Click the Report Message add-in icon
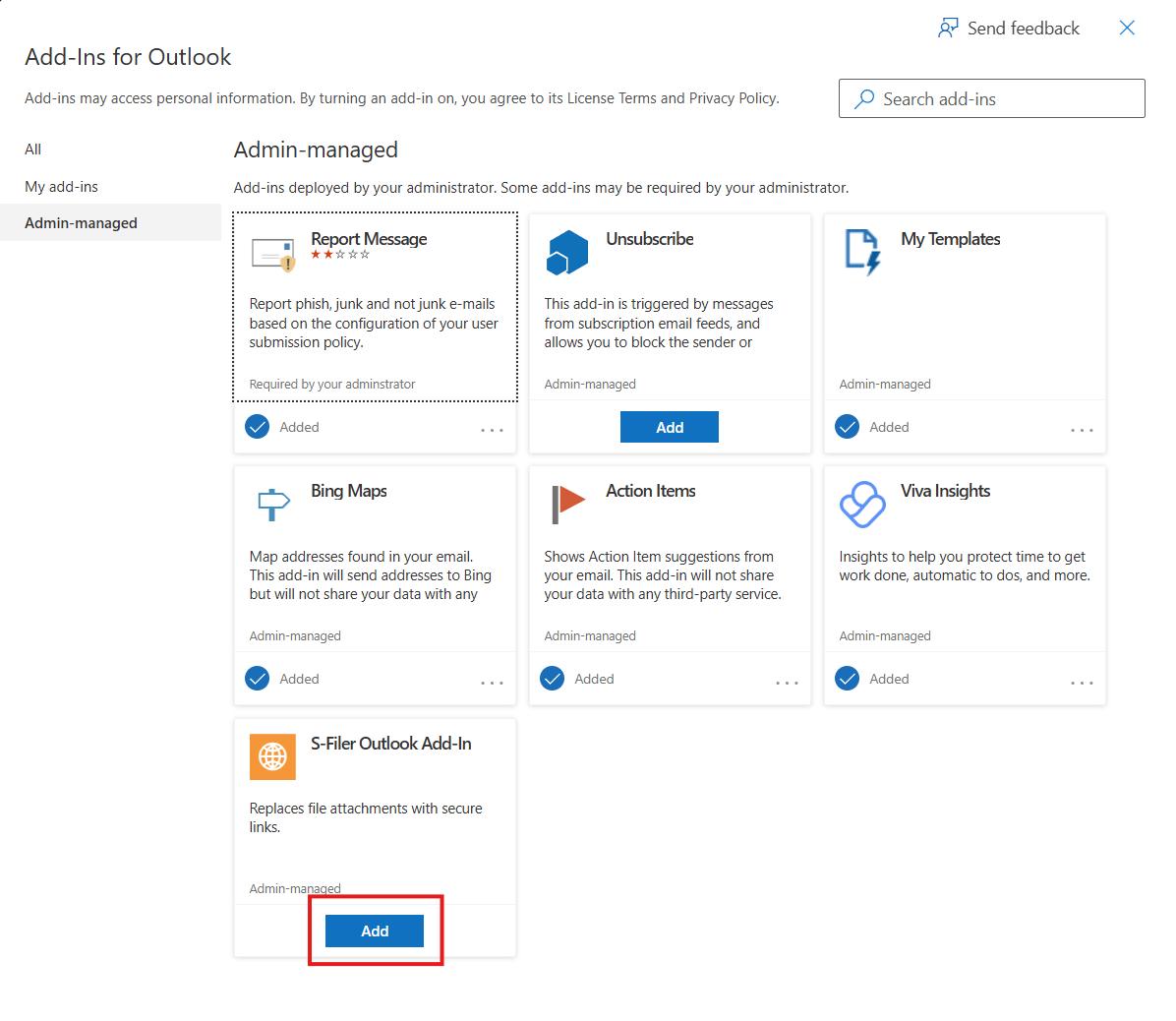Viewport: 1176px width, 1021px height. 272,254
